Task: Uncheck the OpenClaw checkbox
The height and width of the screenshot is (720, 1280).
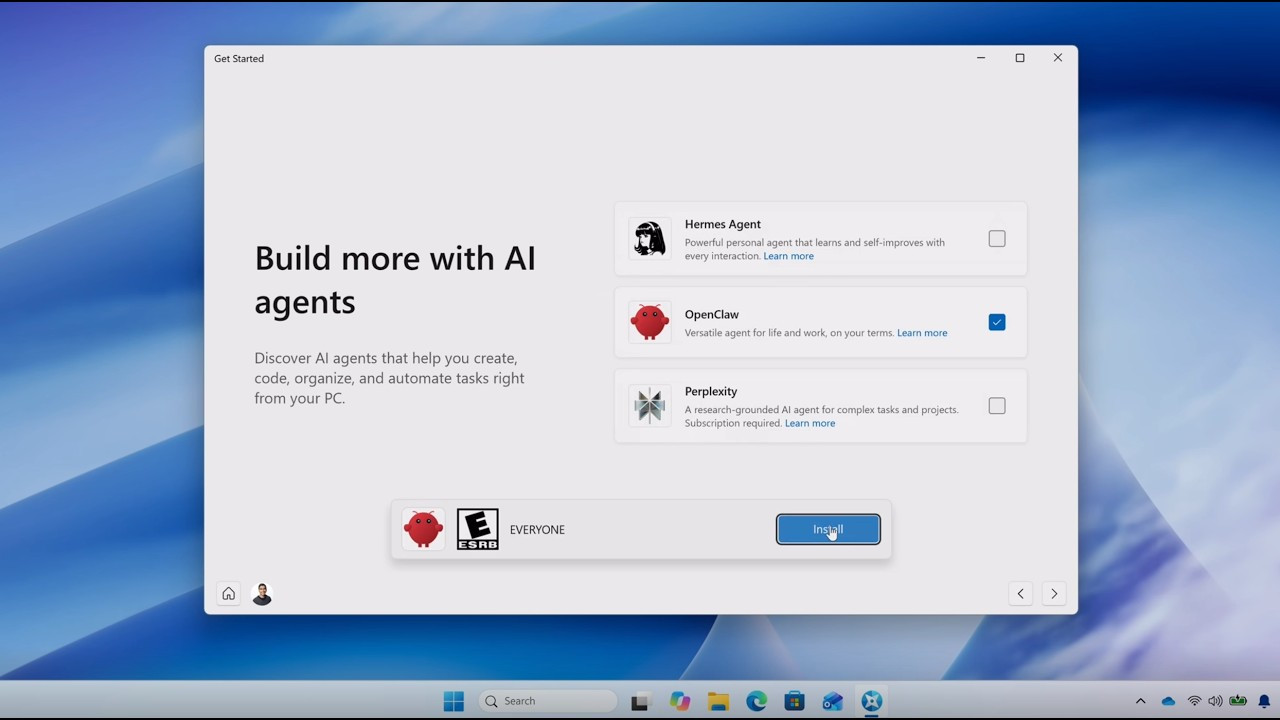Action: point(997,322)
